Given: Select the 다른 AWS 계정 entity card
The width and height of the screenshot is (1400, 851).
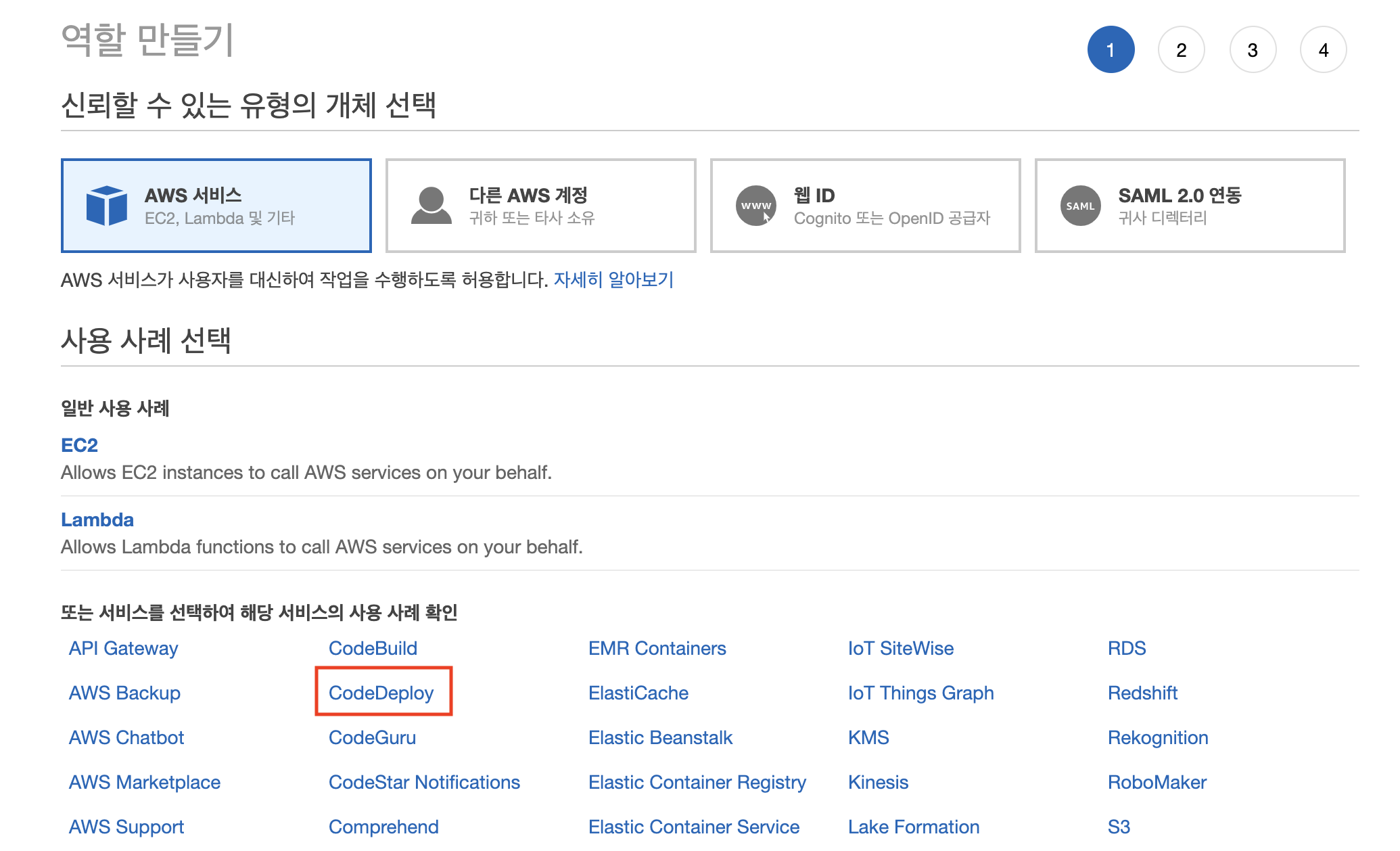Looking at the screenshot, I should (540, 206).
